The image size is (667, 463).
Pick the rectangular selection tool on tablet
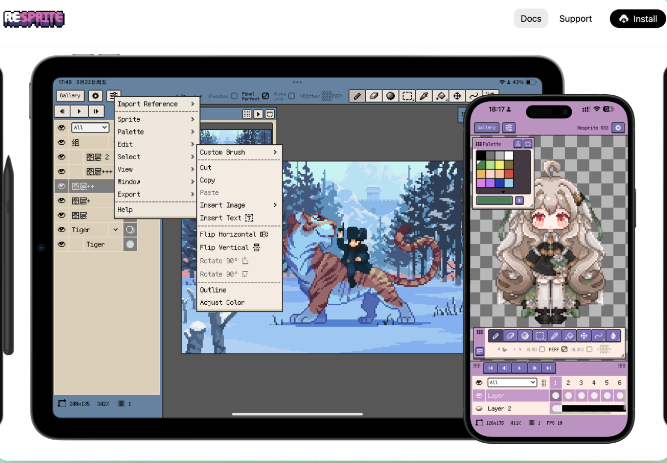(408, 96)
